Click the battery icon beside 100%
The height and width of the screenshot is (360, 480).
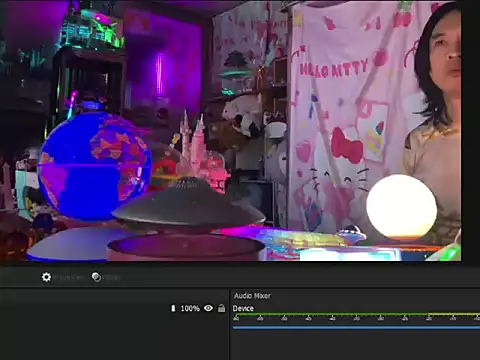tap(173, 308)
